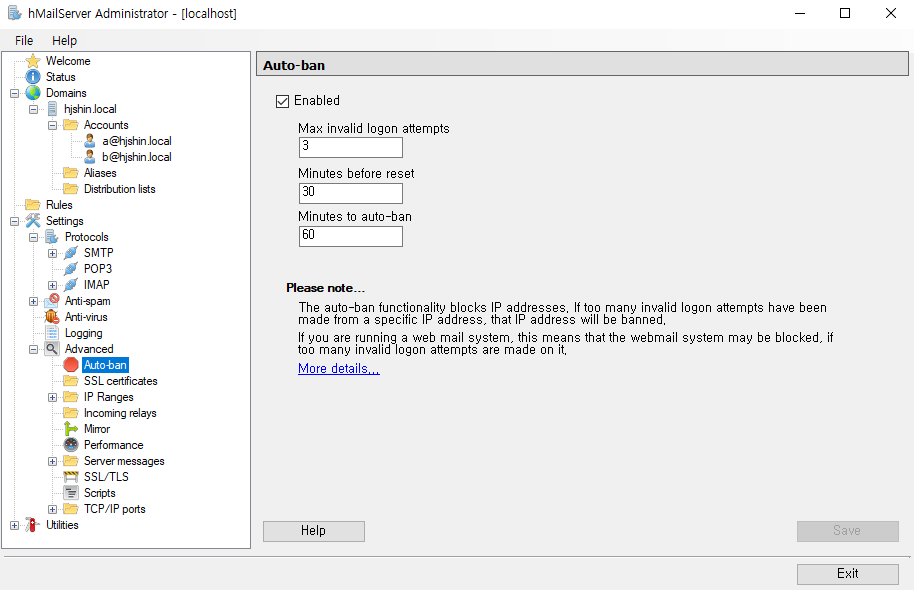Click the Help button
The width and height of the screenshot is (914, 590).
point(314,531)
